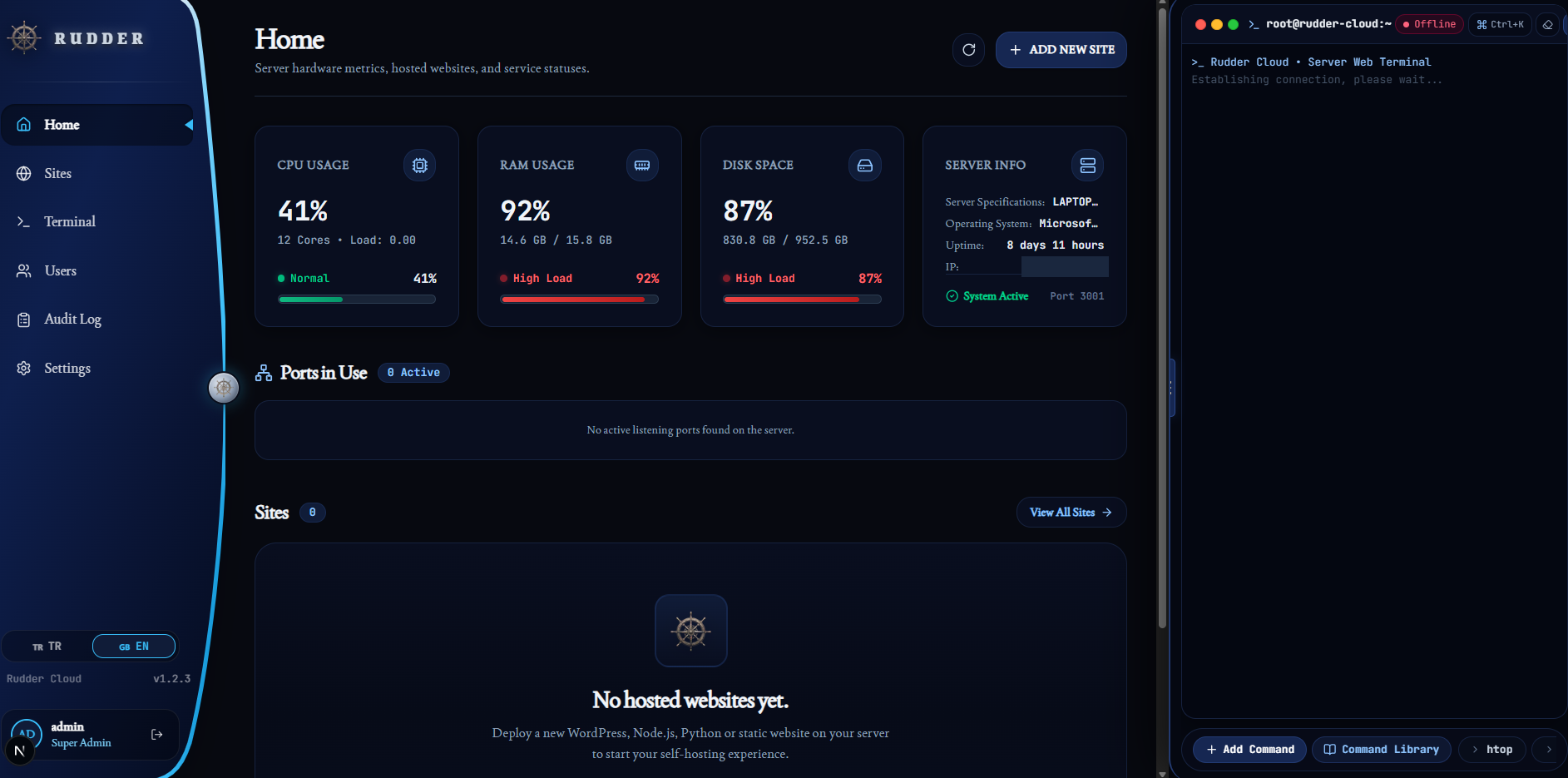Click the '0 Active' ports badge
Screen dimensions: 1568x778
point(413,373)
